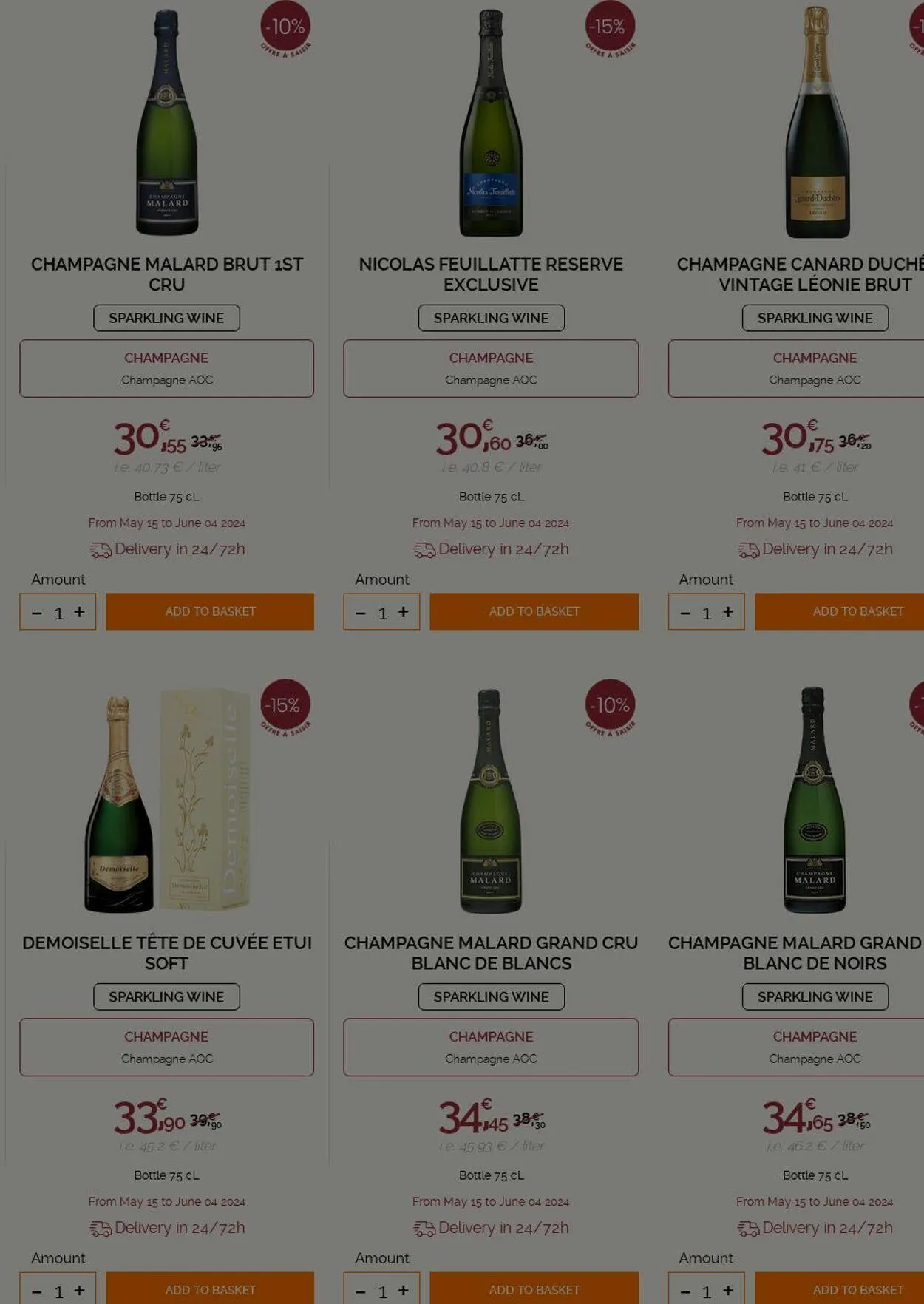Screen dimensions: 924x1304
Task: Add Champagne Malard Brut 1st Cru to basket
Action: click(210, 611)
